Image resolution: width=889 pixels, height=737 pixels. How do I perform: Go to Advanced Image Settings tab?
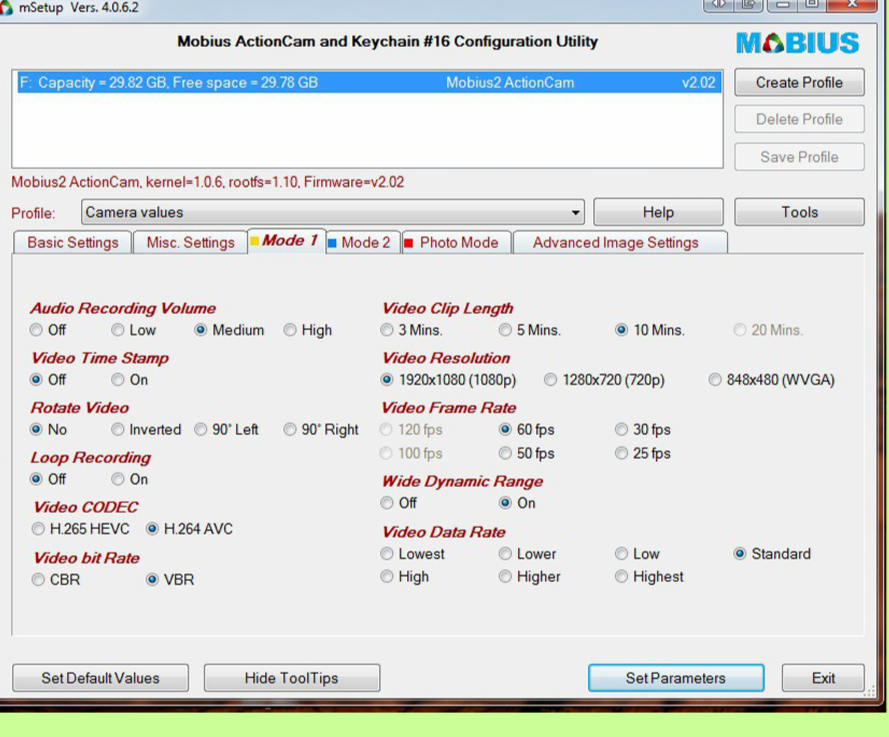[615, 242]
